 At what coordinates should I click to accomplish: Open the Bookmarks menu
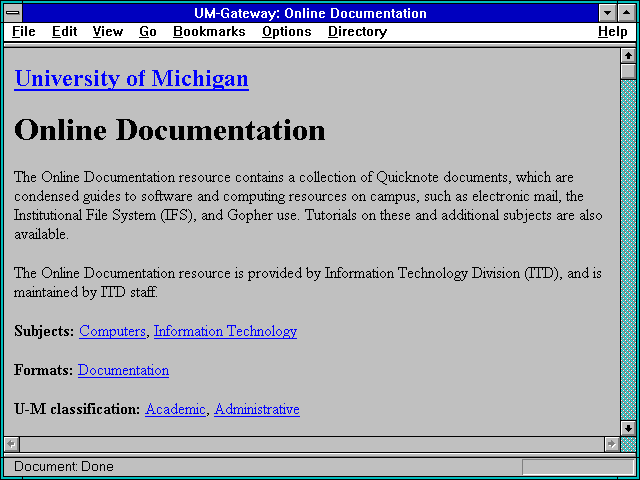[x=209, y=32]
